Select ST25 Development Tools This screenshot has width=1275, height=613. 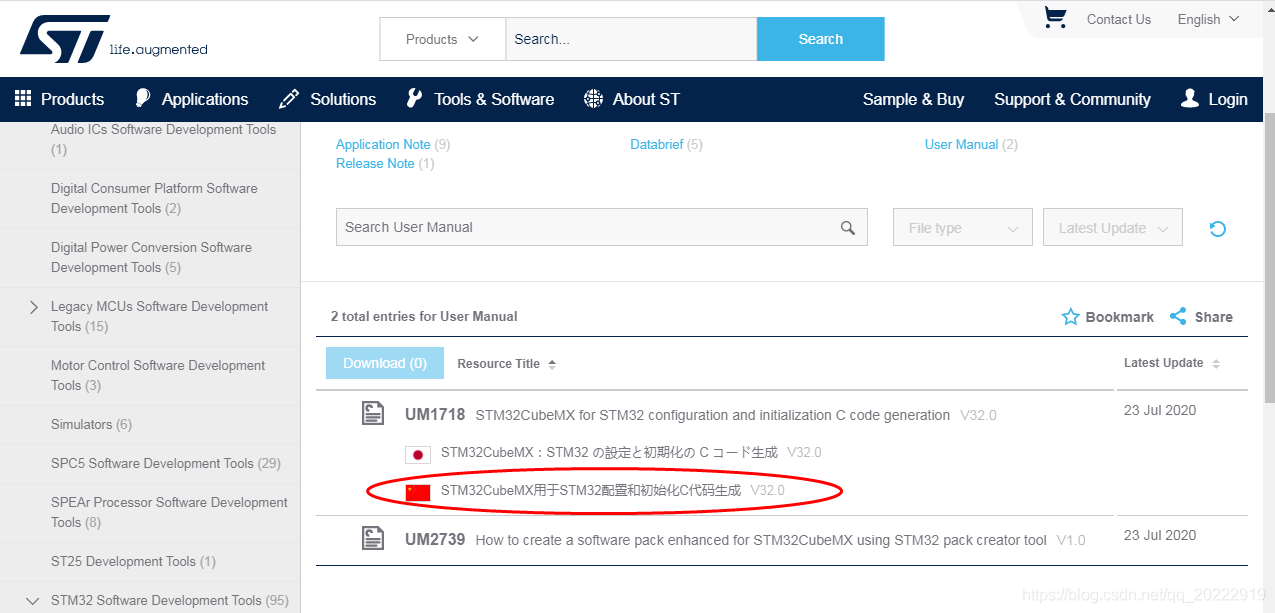pyautogui.click(x=133, y=561)
